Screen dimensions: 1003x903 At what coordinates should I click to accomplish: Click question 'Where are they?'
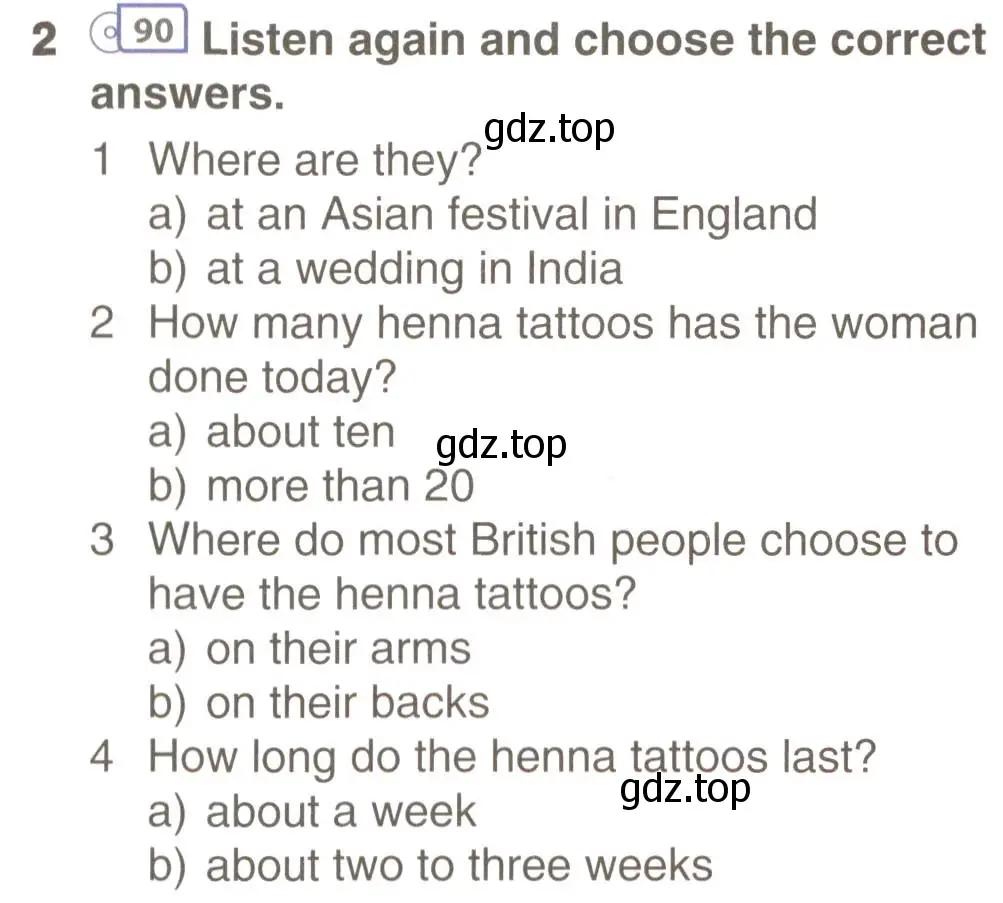point(315,160)
